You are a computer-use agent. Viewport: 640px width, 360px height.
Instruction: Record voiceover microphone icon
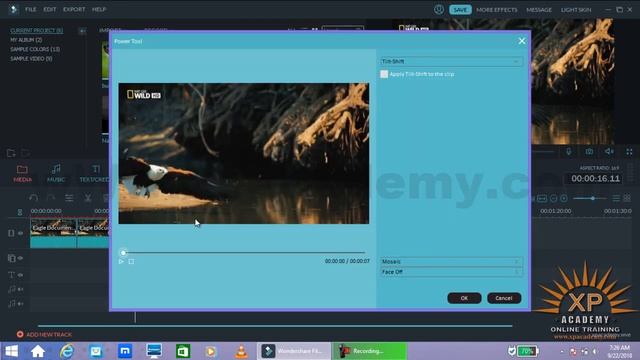point(569,151)
